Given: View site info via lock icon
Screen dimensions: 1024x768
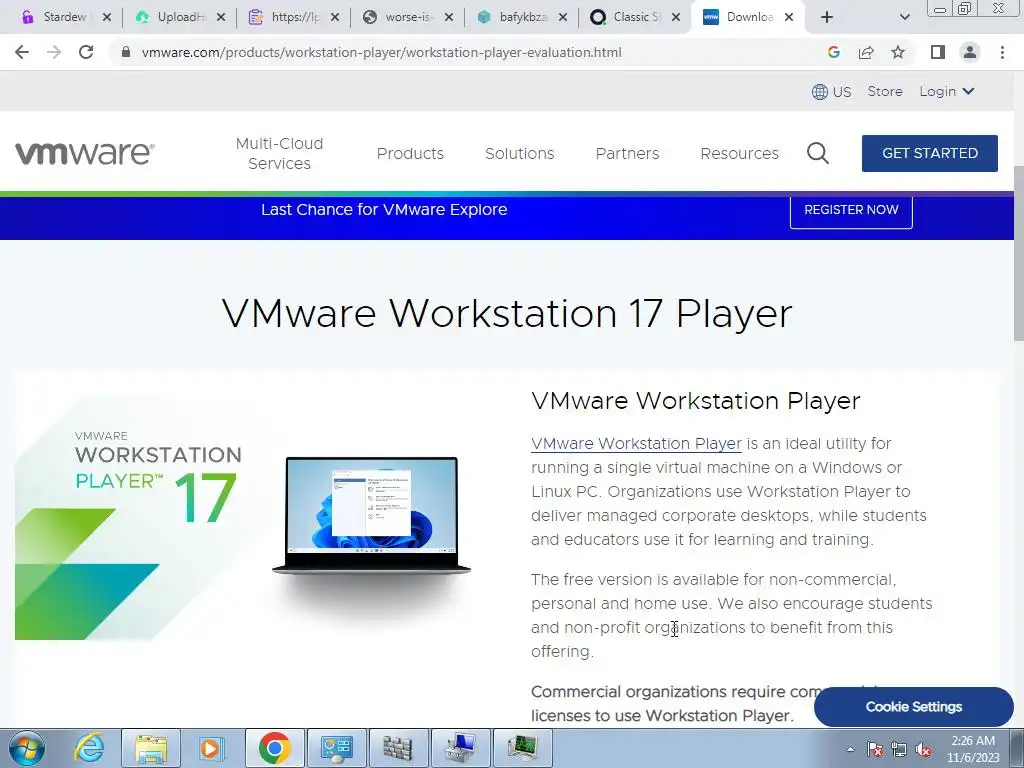Looking at the screenshot, I should 126,52.
